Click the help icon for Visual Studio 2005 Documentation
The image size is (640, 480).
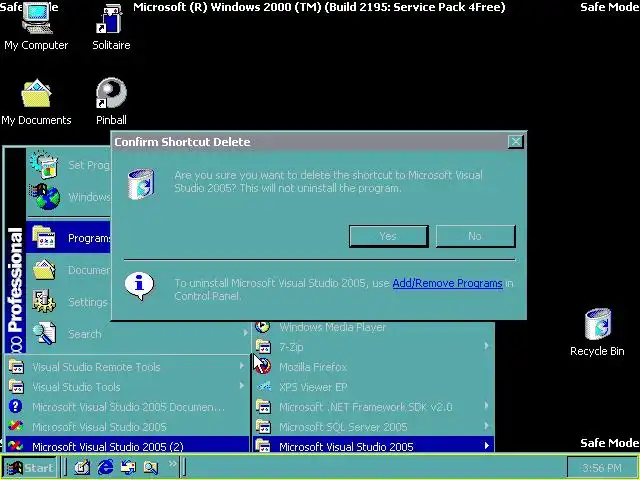tap(15, 406)
